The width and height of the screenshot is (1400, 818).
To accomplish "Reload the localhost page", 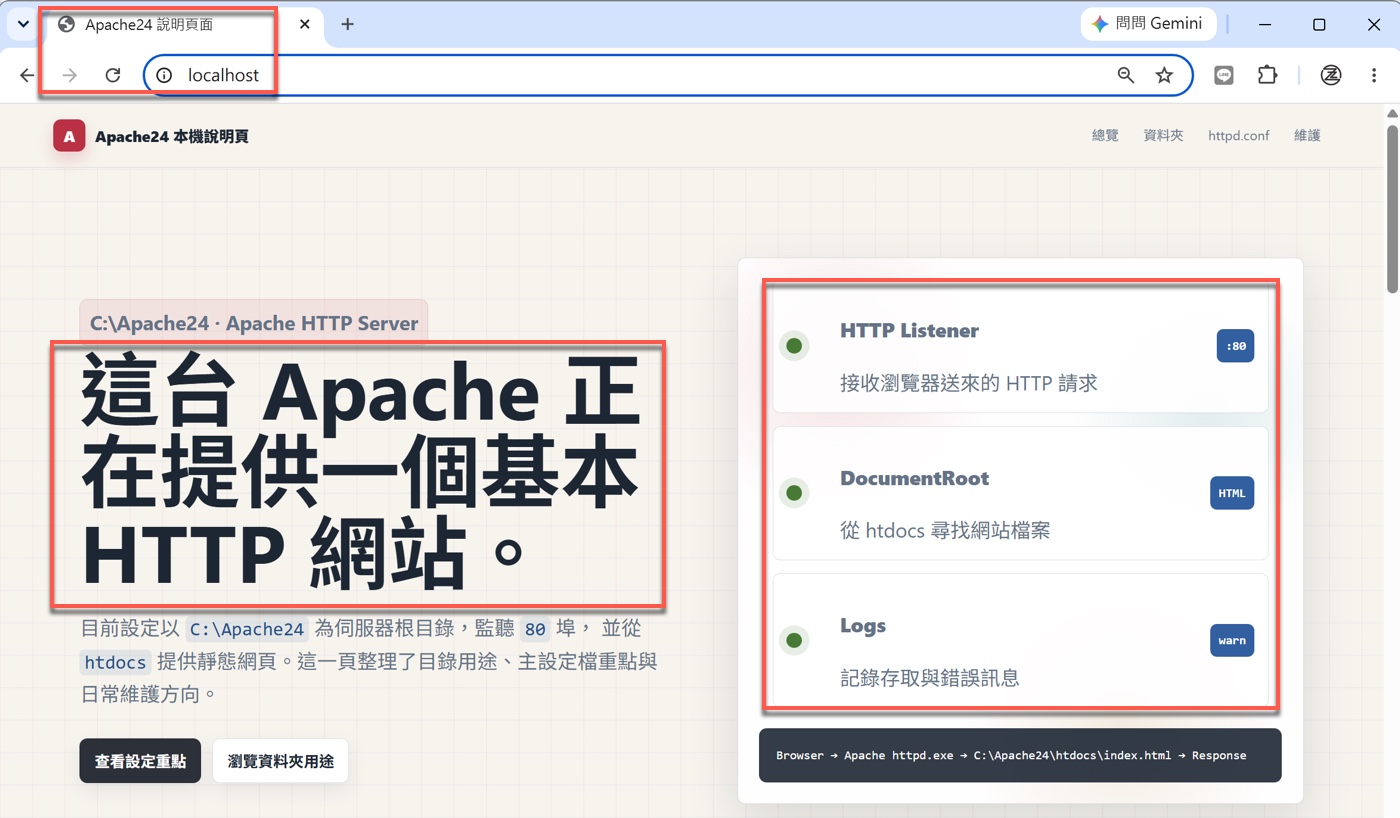I will pyautogui.click(x=113, y=75).
